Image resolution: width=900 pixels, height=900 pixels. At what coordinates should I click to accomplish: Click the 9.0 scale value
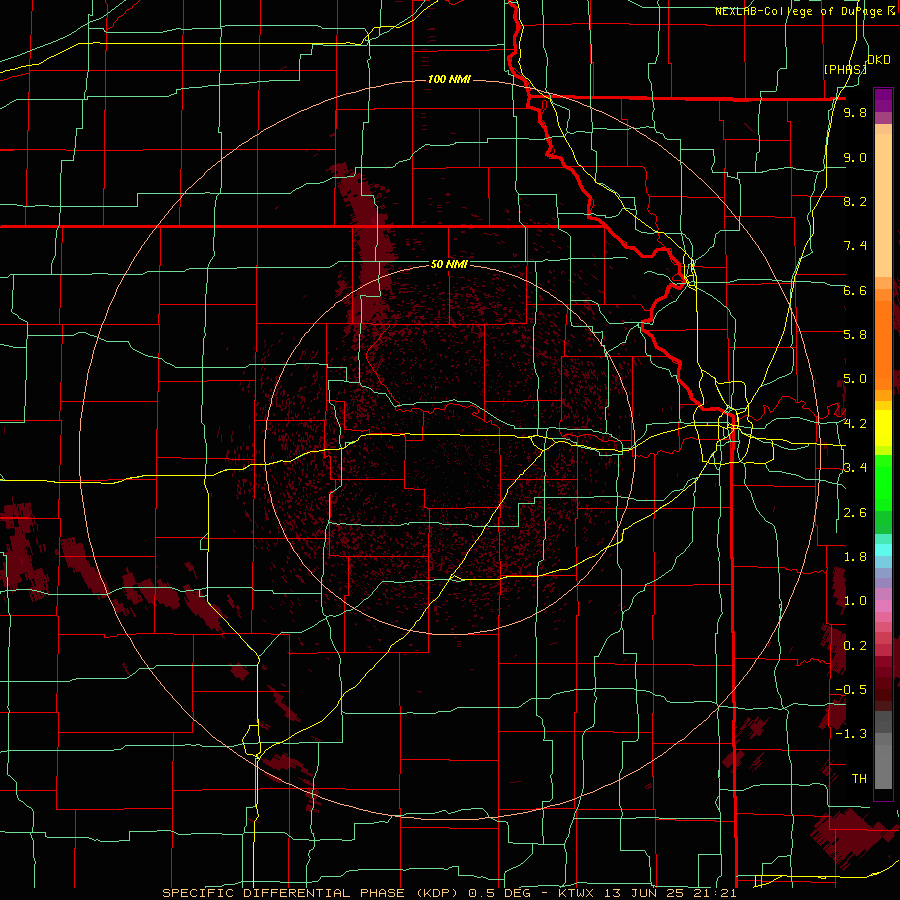[855, 157]
